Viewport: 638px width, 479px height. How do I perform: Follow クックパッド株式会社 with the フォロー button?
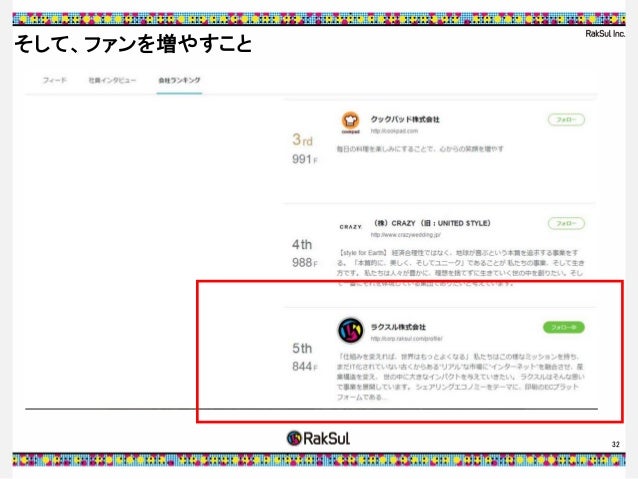[x=566, y=120]
